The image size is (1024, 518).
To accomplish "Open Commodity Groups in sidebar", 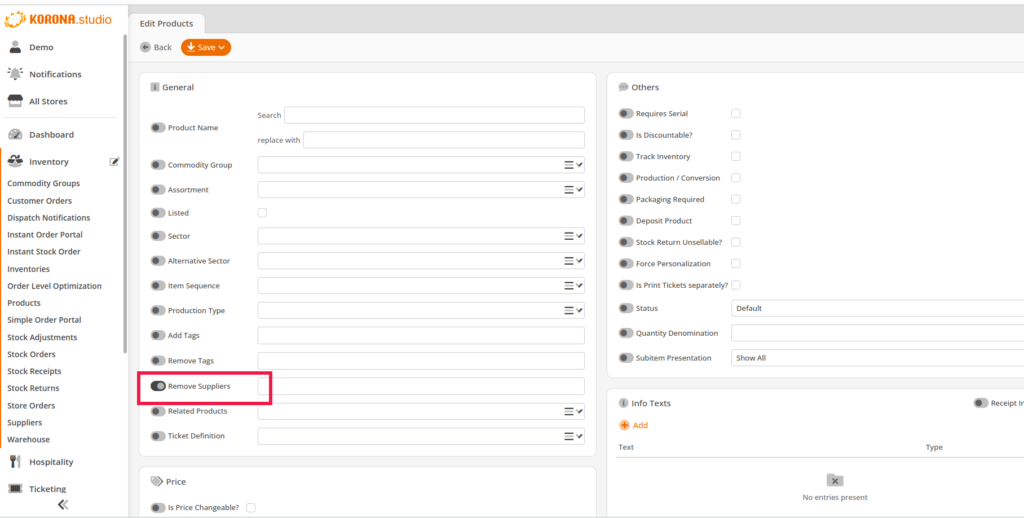I will [44, 184].
